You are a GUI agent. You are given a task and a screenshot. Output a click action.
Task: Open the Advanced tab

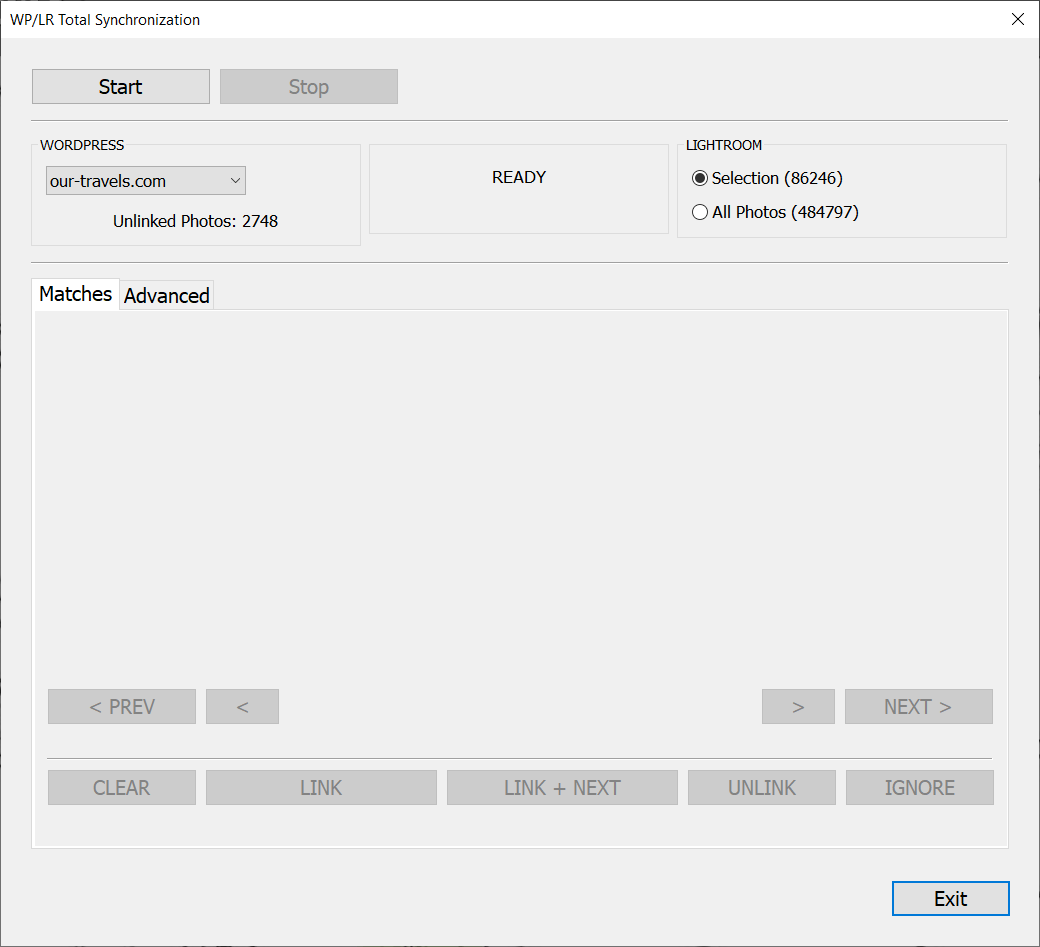(x=166, y=296)
